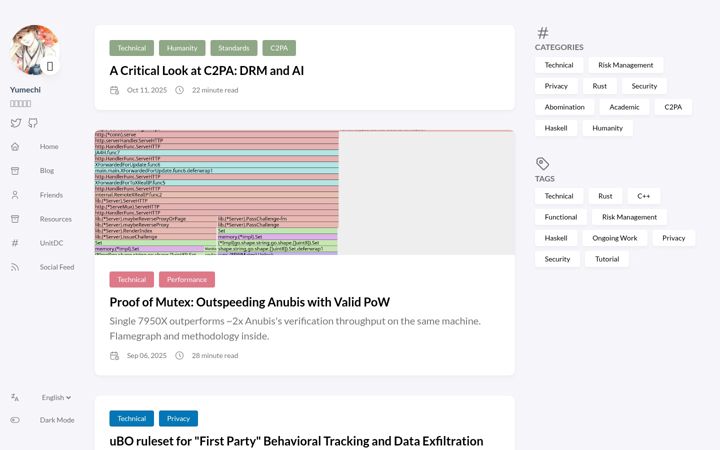Select Privacy under Categories
Screen dimensions: 720x450
pos(556,86)
